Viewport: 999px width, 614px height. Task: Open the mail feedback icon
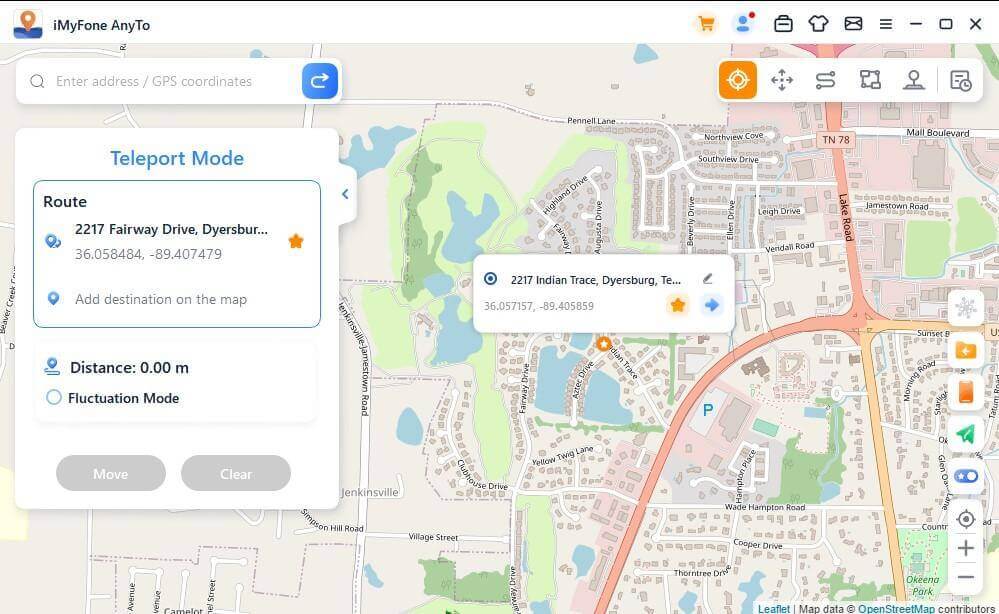(x=853, y=24)
